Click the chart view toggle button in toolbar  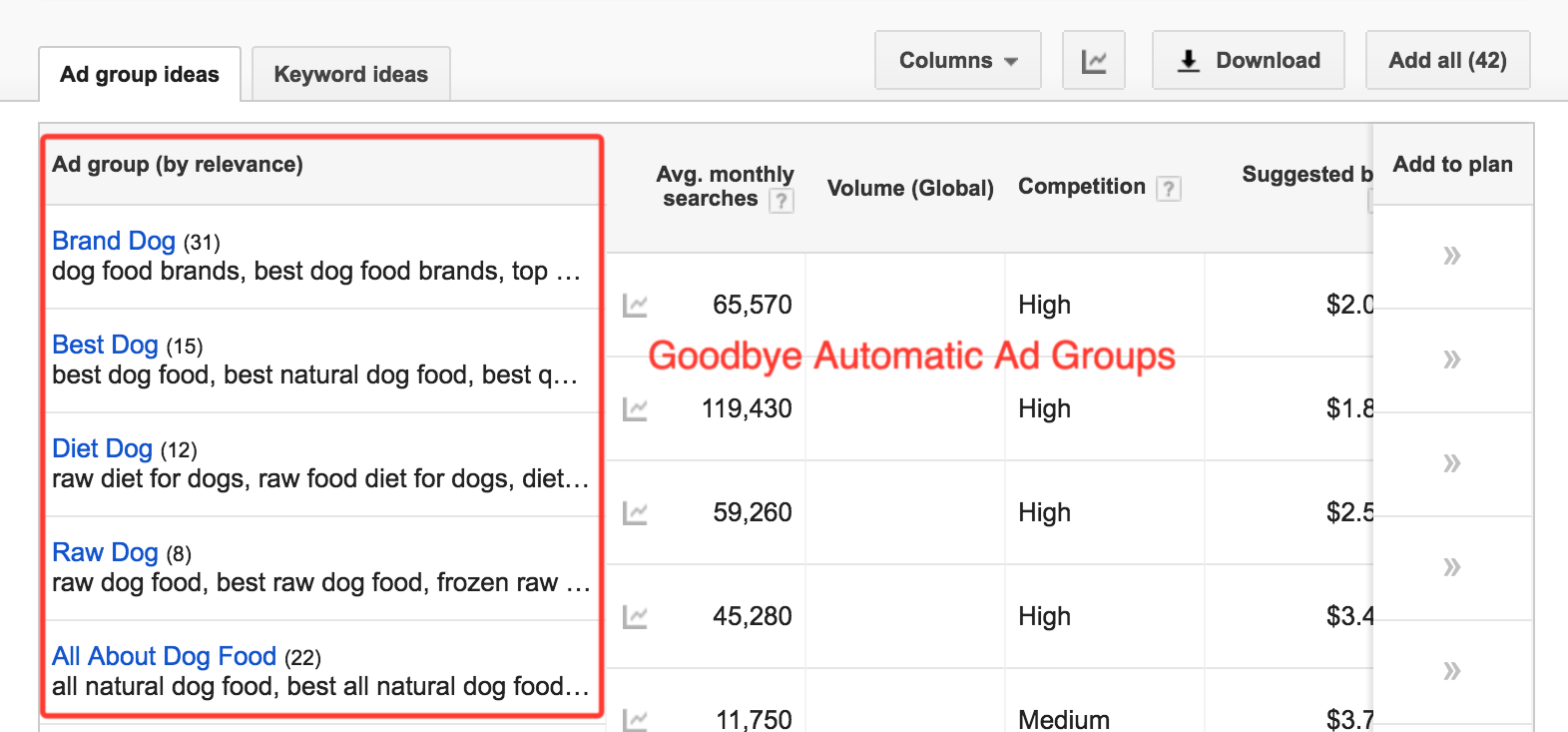click(x=1093, y=61)
